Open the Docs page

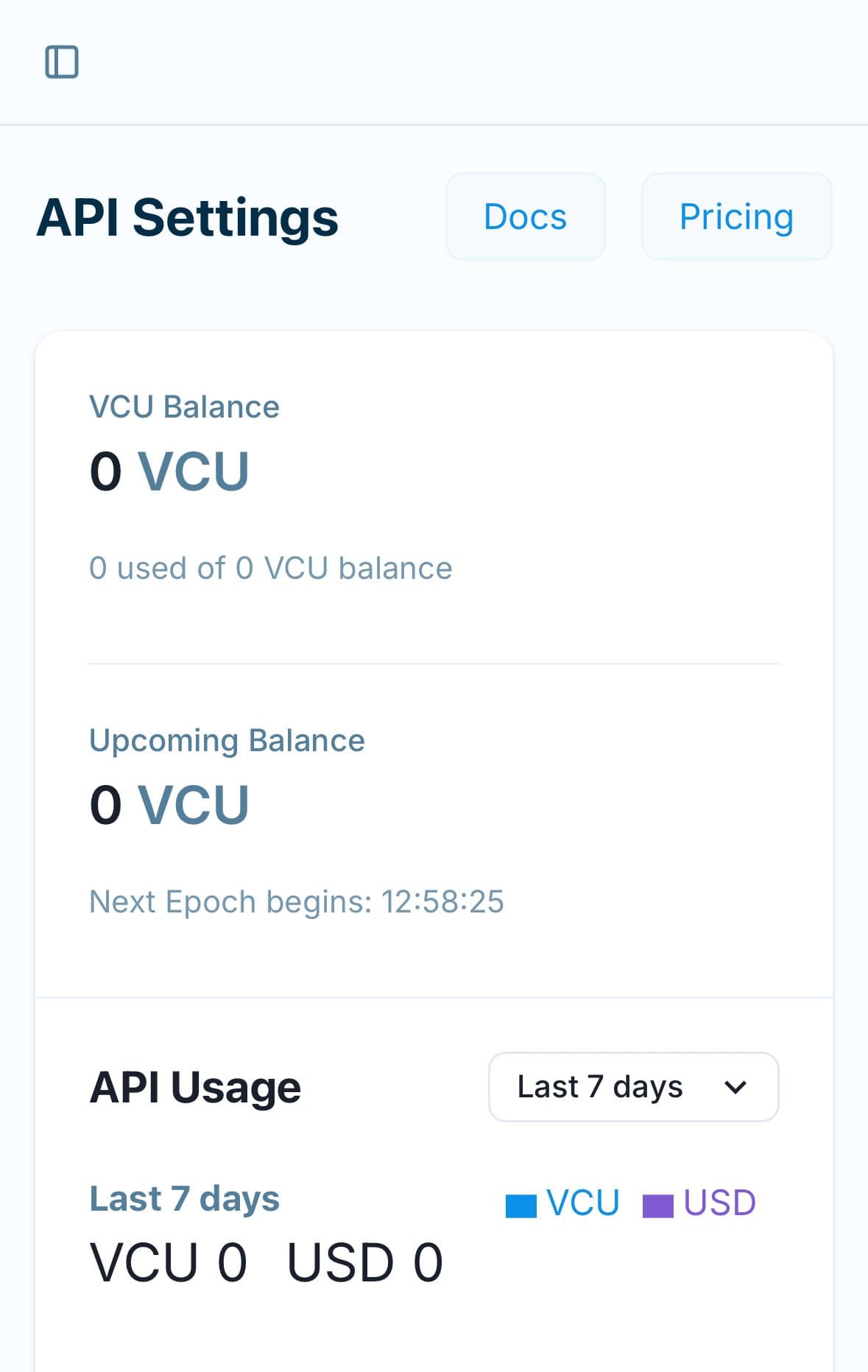(525, 217)
